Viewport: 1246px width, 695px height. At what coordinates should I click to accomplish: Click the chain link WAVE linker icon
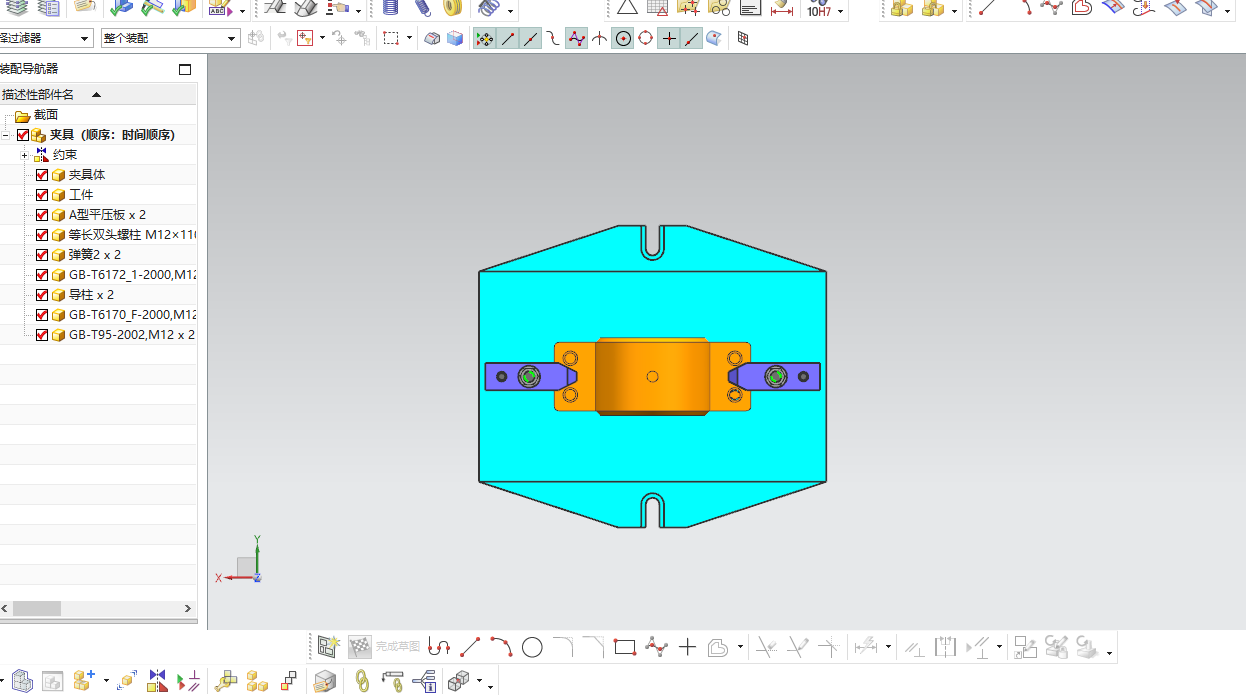[362, 681]
